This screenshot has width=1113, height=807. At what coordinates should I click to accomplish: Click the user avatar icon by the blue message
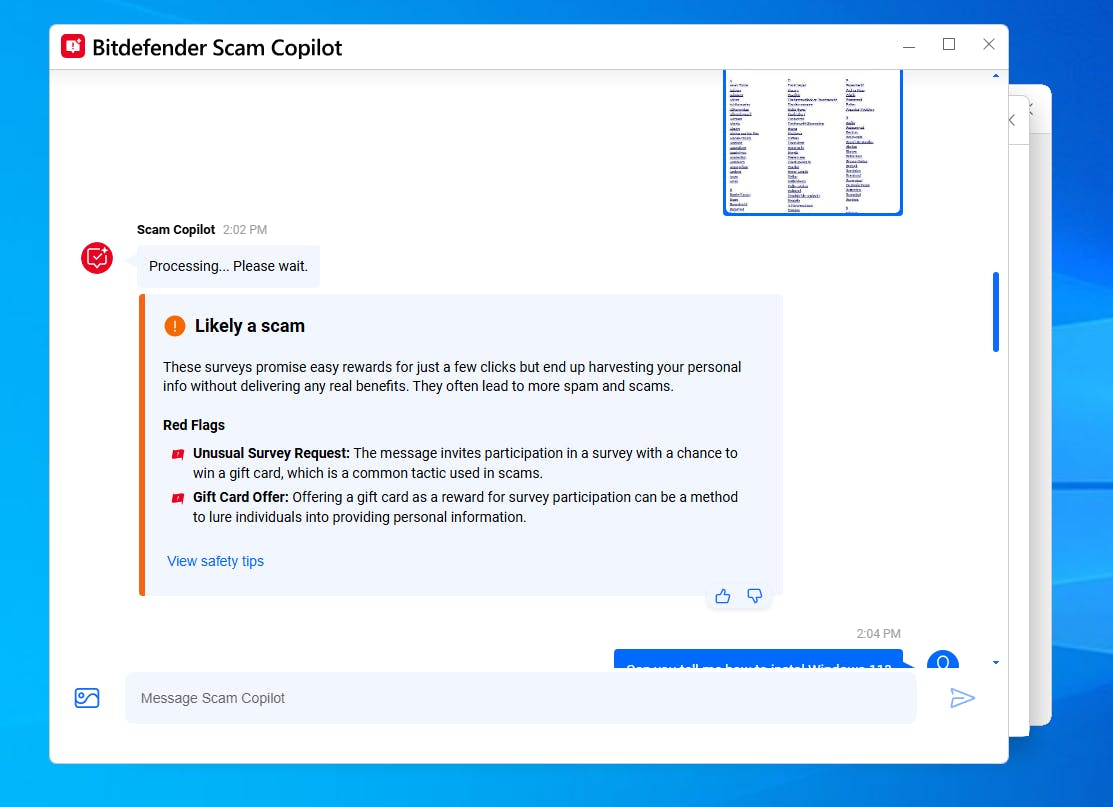click(943, 661)
